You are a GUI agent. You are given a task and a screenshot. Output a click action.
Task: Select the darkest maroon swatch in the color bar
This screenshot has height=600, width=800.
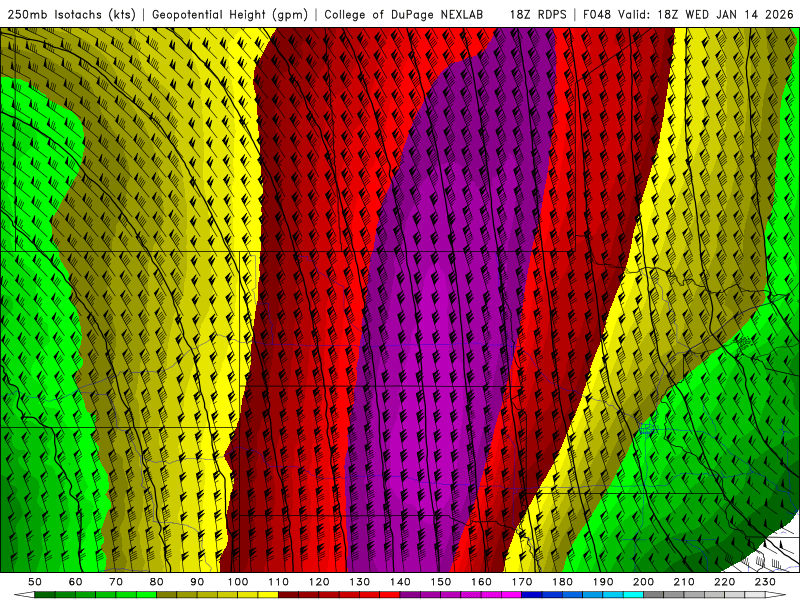tap(288, 595)
